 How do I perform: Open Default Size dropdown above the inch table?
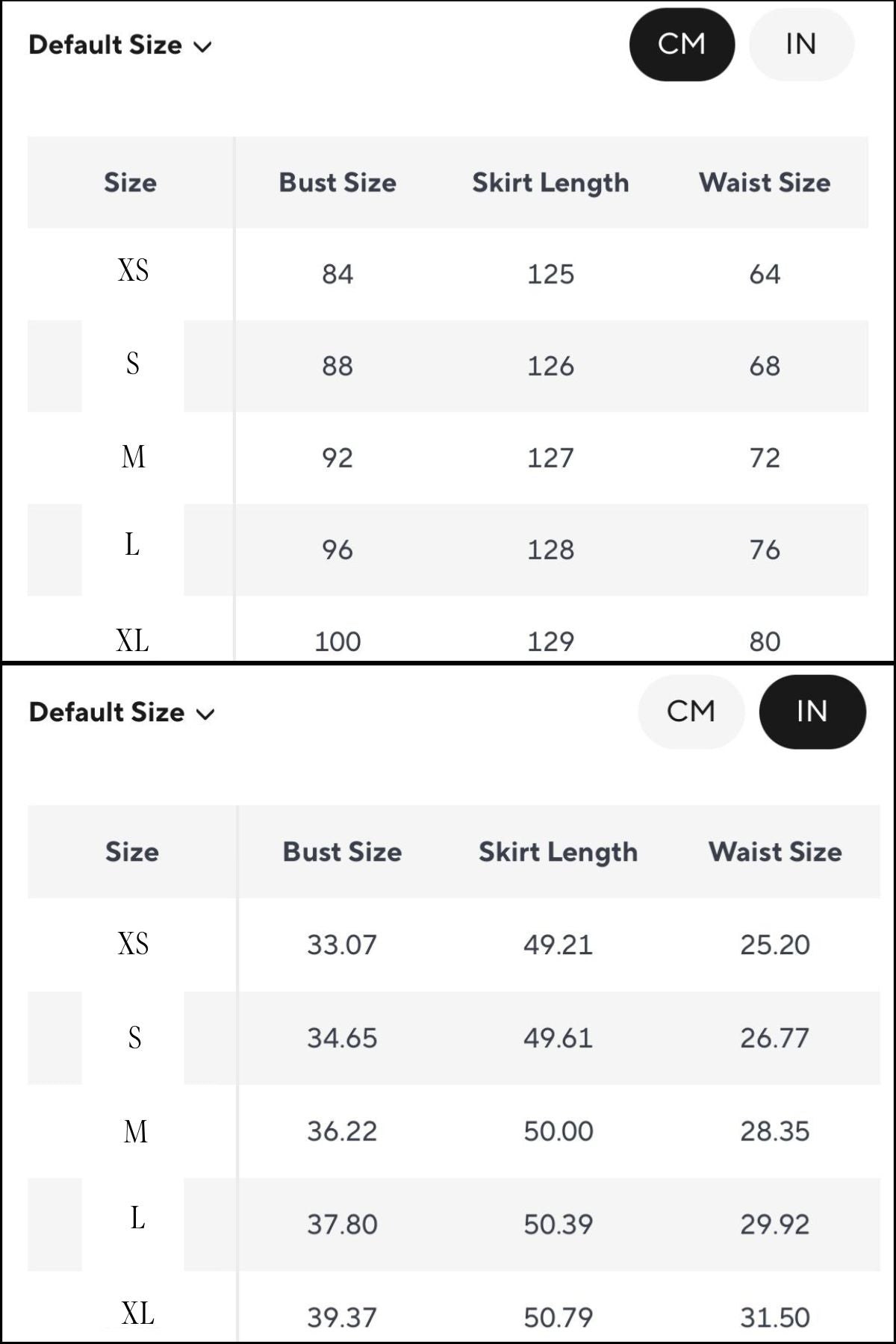pyautogui.click(x=122, y=713)
